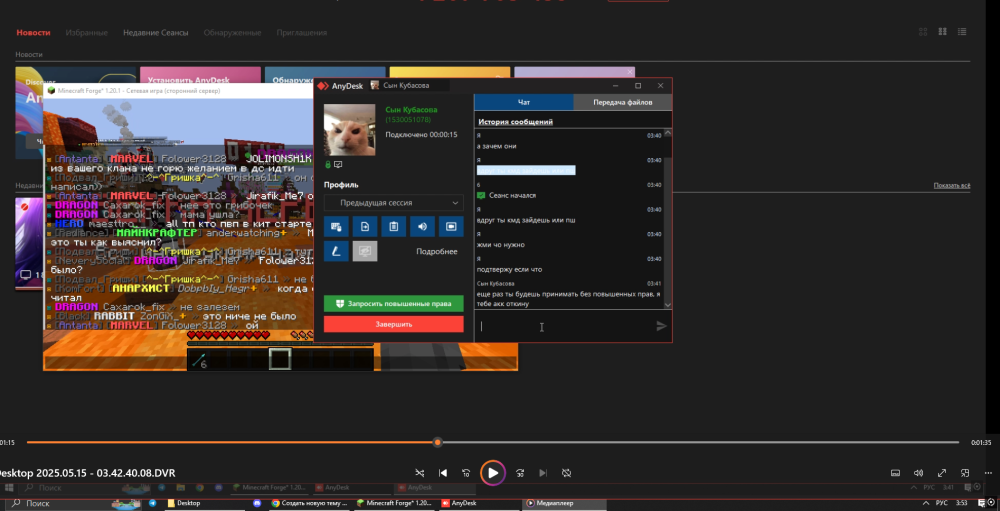Viewport: 1000px width, 511px height.
Task: Click Запросить повышенные права green button
Action: point(393,303)
